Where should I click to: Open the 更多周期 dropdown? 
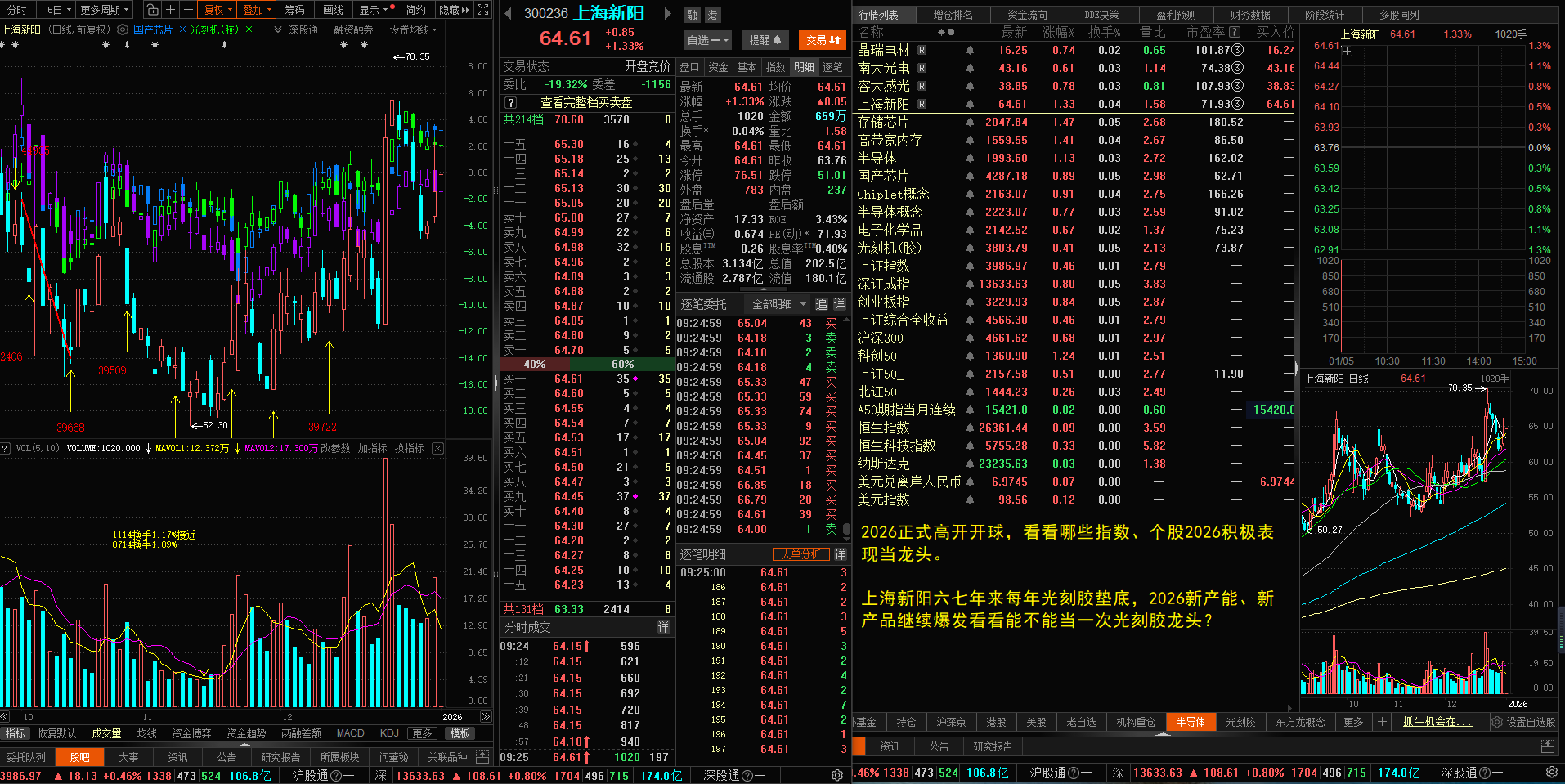click(104, 10)
